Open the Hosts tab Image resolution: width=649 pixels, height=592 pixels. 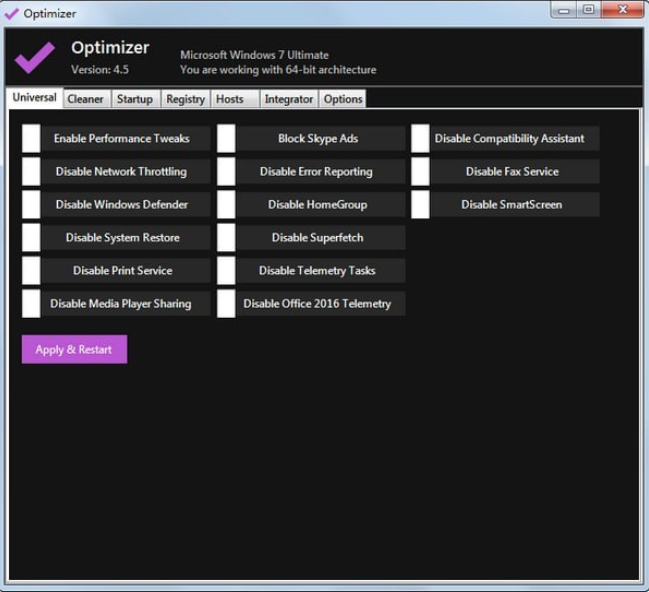tap(235, 99)
